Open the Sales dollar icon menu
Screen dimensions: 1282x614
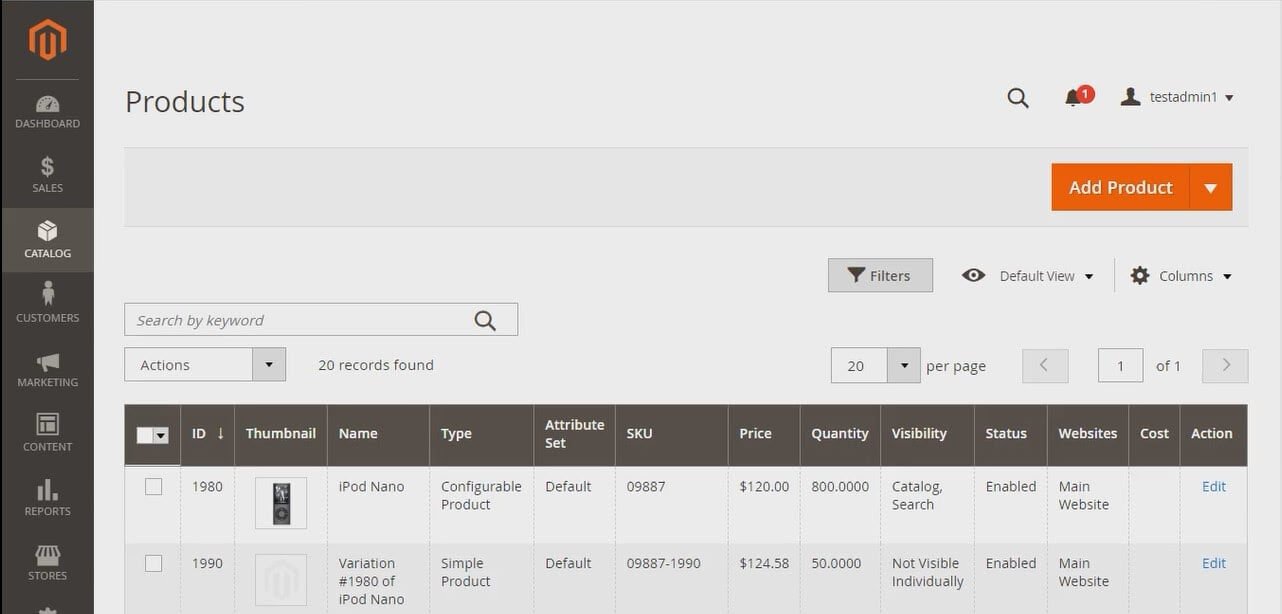[x=47, y=167]
